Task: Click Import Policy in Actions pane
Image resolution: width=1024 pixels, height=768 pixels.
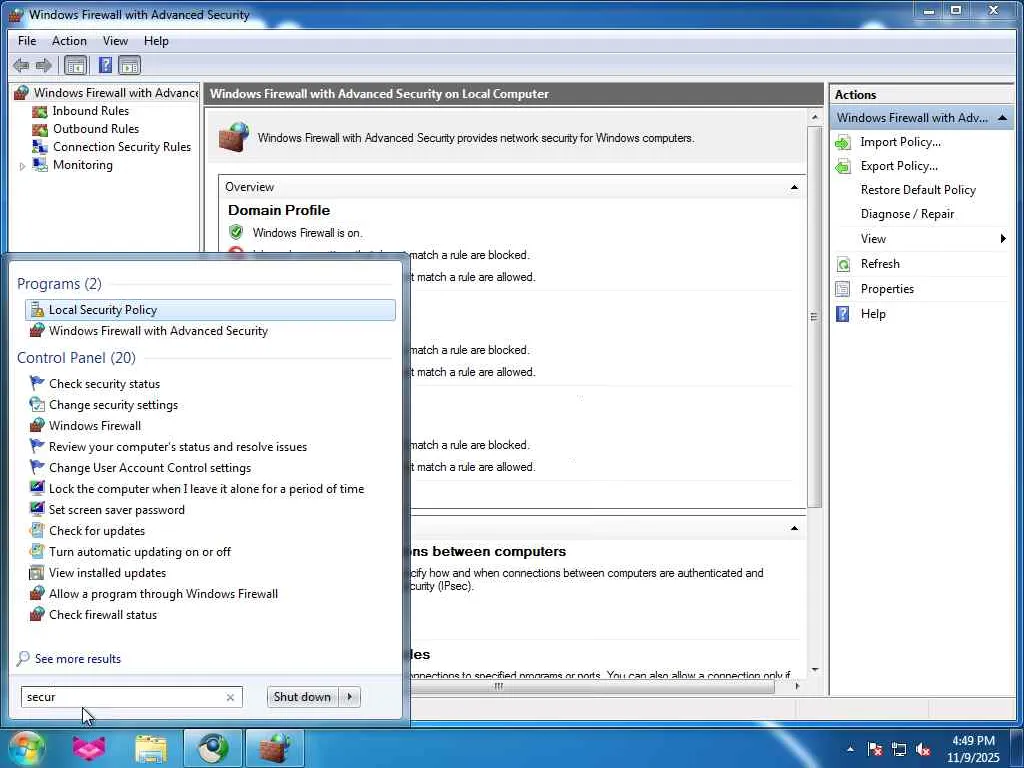Action: 900,142
